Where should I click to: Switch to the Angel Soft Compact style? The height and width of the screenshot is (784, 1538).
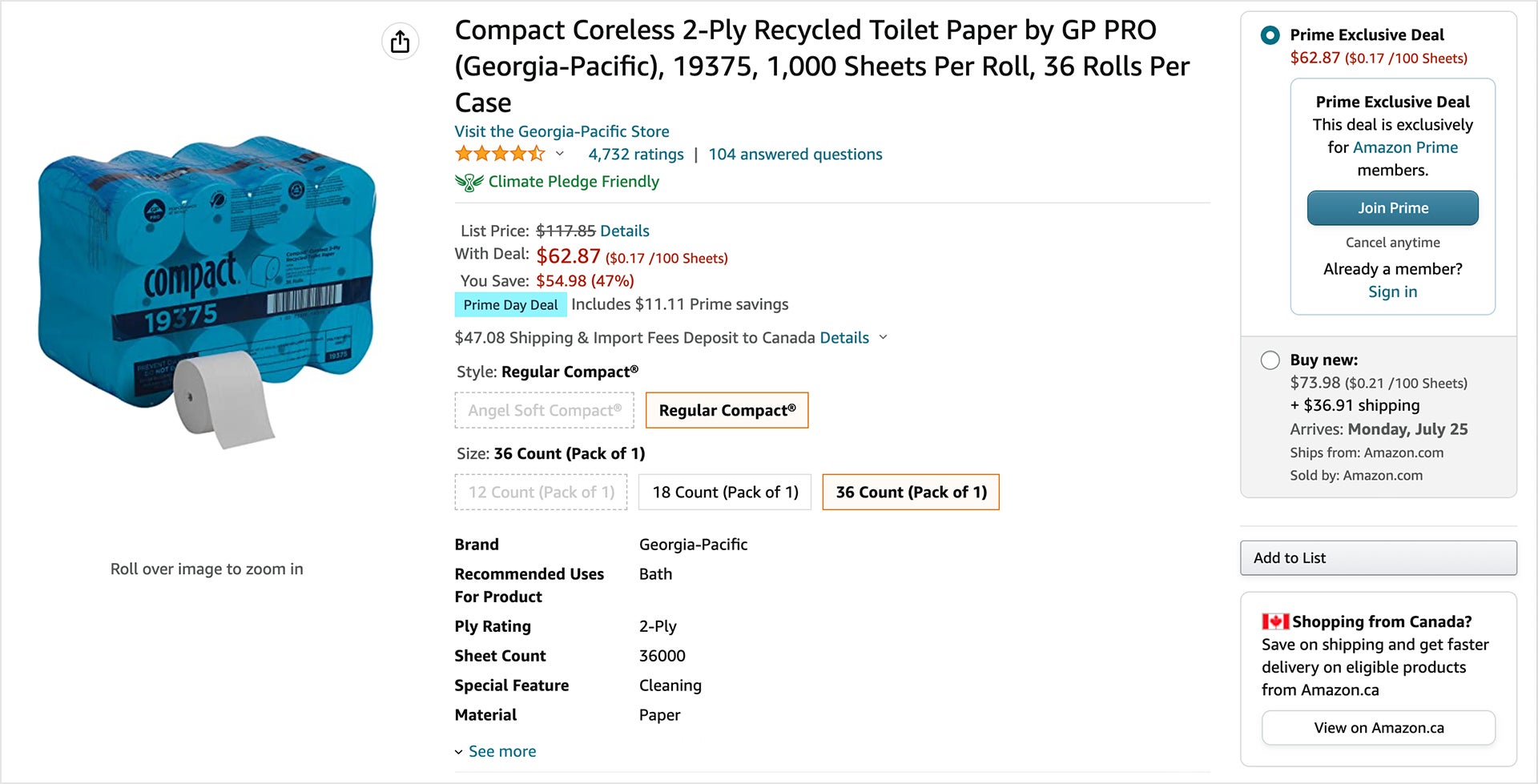(x=543, y=410)
